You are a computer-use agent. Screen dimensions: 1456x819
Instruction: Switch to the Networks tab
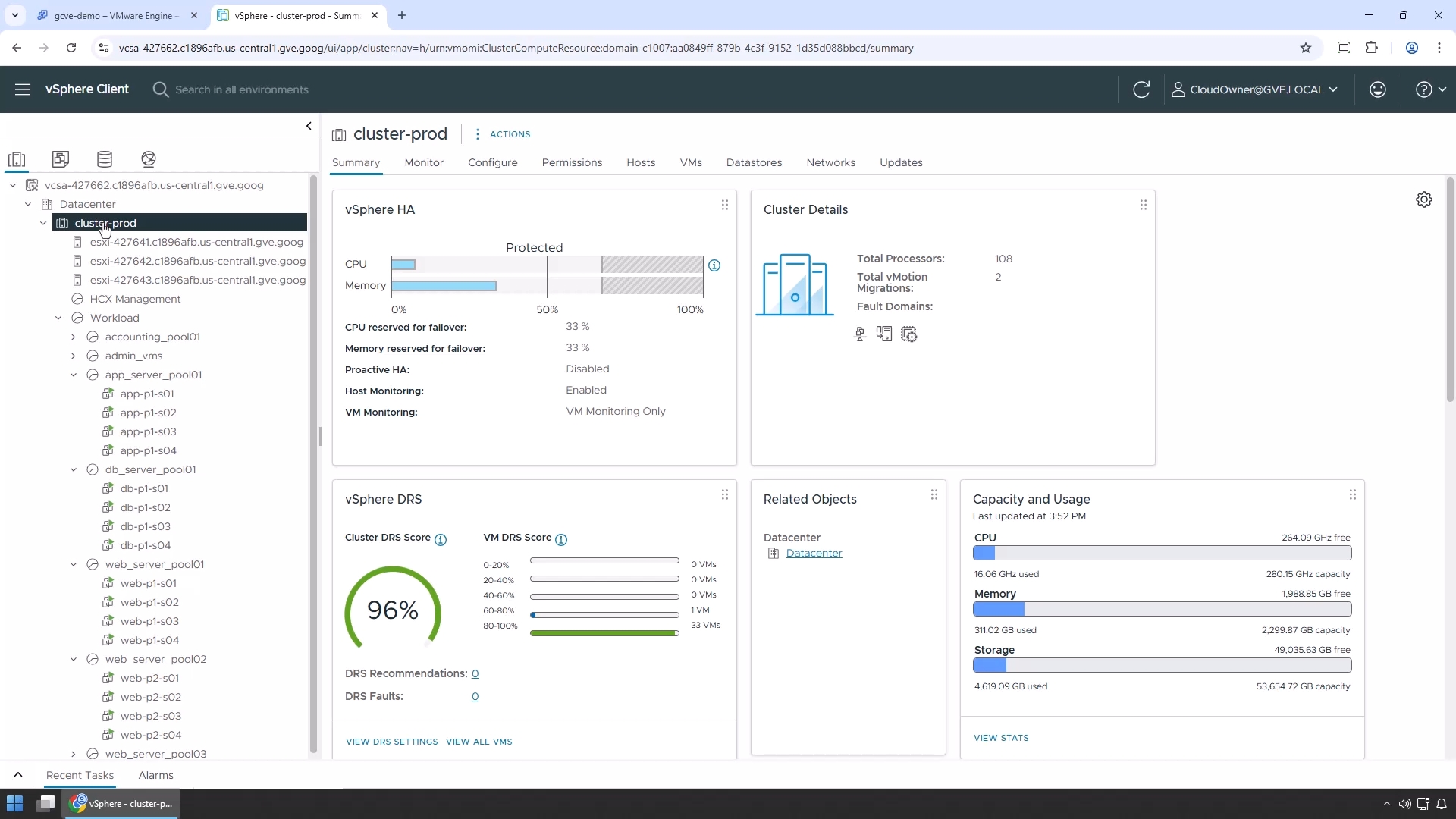tap(830, 162)
